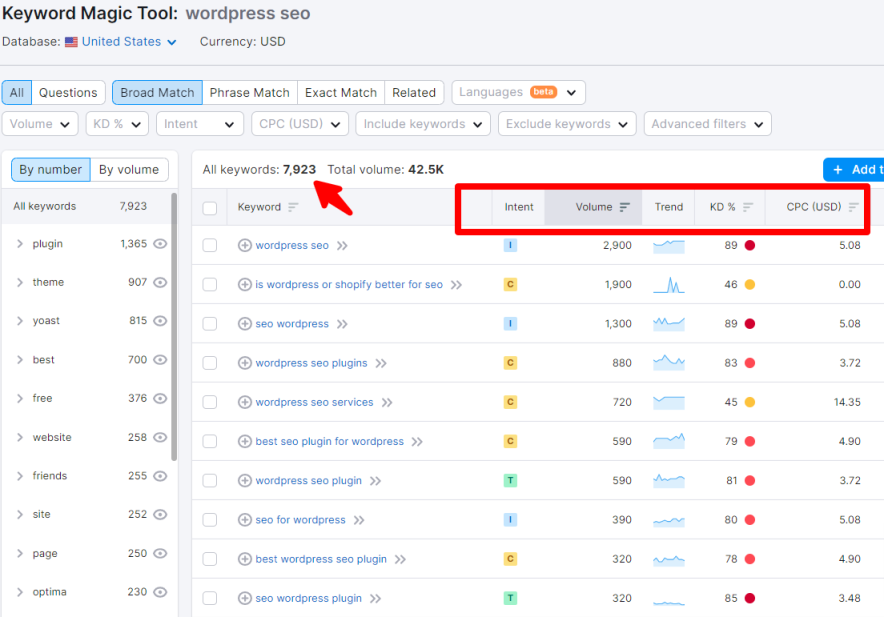884x617 pixels.
Task: Click the eye icon next to plugin group
Action: [x=162, y=243]
